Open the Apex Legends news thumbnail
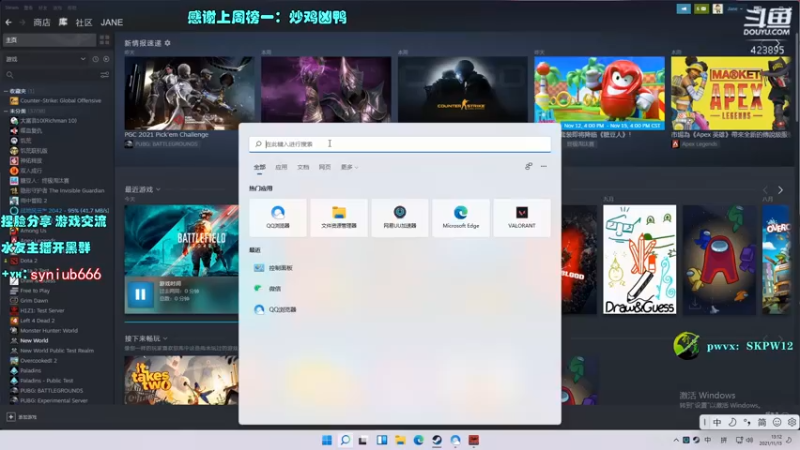Screen dimensions: 800x450 coord(730,93)
